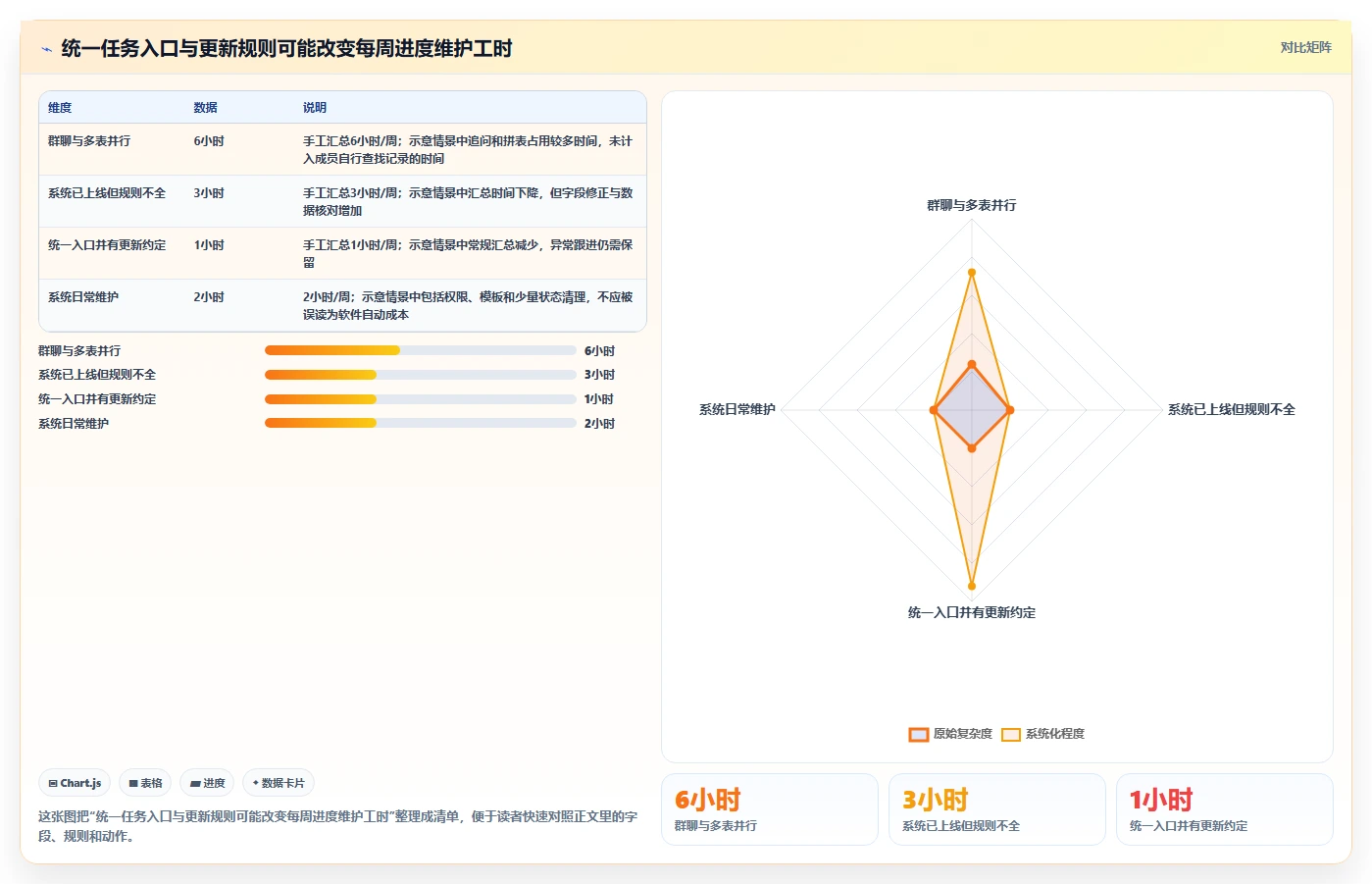1372x884 pixels.
Task: Select the 系统日常维护 table cell
Action: coord(83,297)
